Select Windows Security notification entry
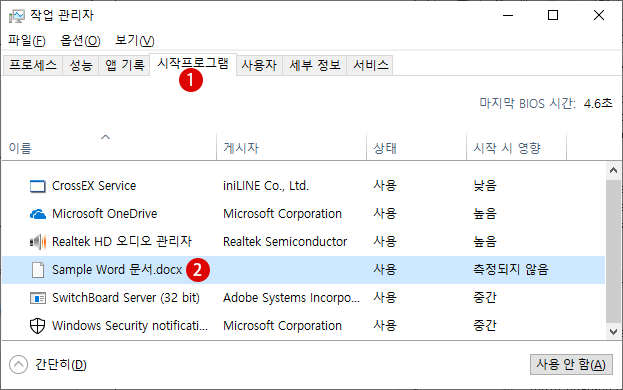 [x=130, y=326]
